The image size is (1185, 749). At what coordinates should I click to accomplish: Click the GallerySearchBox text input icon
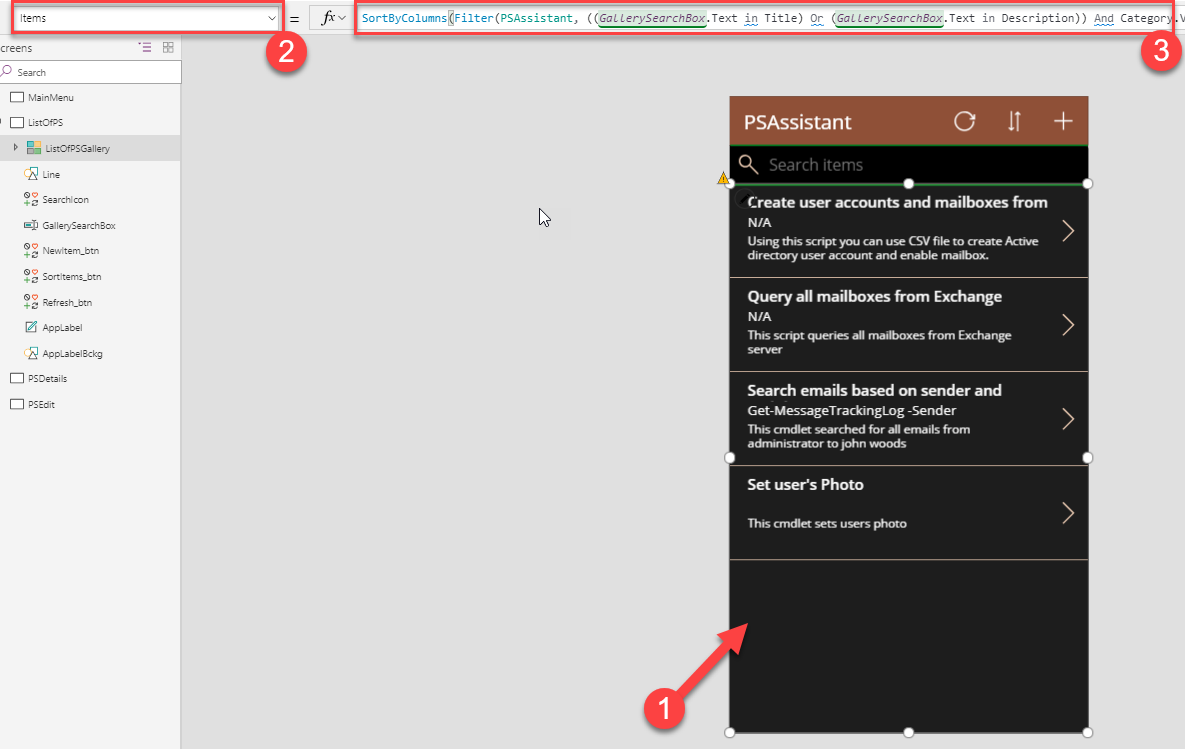click(x=31, y=225)
